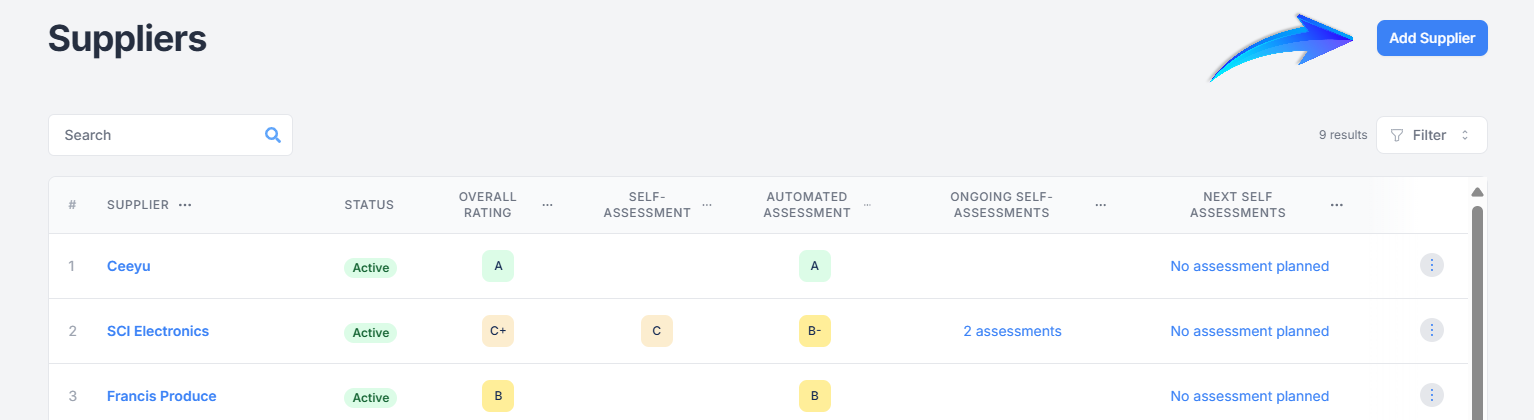Click the table scrollbar up arrow
The width and height of the screenshot is (1534, 420).
(1477, 192)
